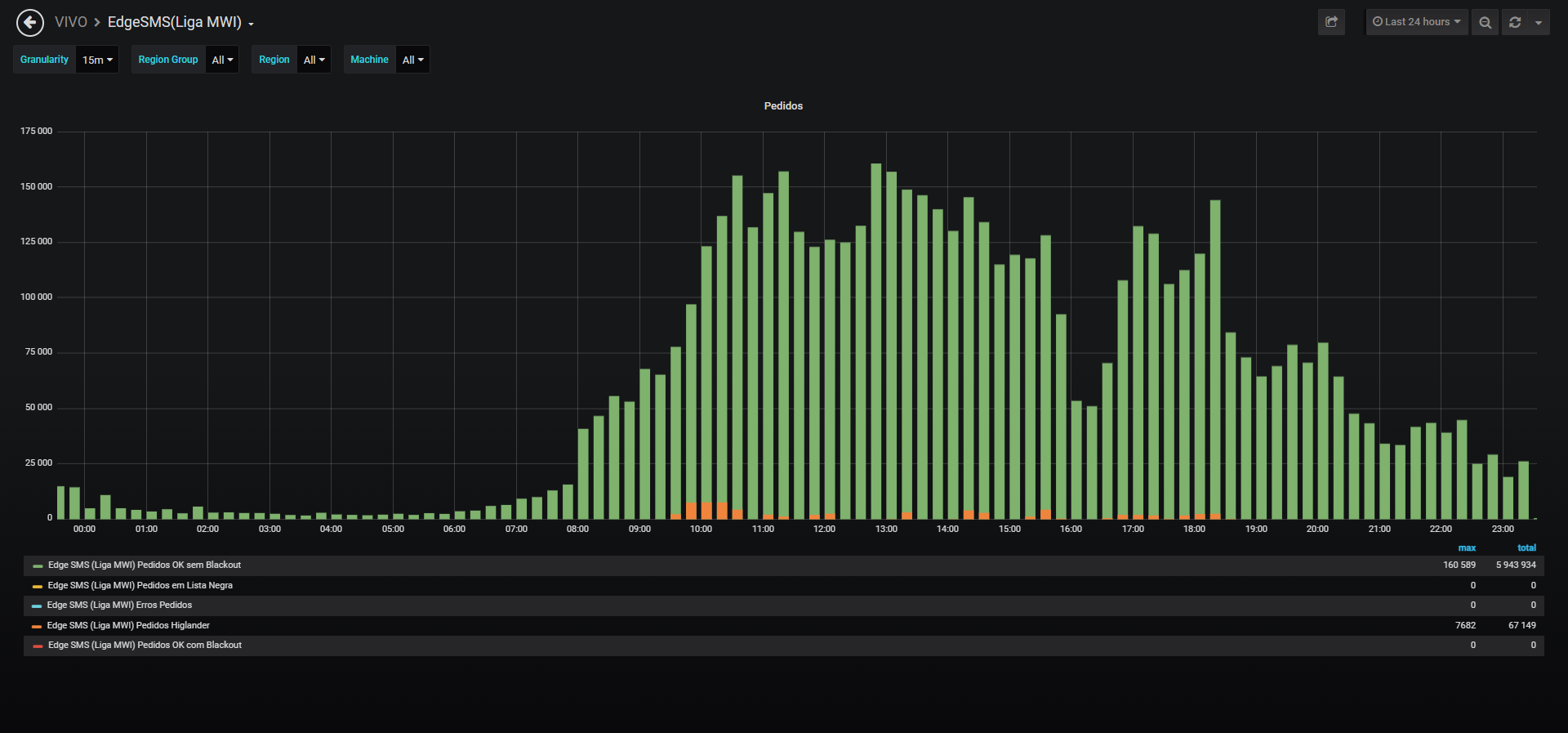Toggle the Pedidos em Lista Negra series
Screen dimensions: 1568x733
coord(140,586)
